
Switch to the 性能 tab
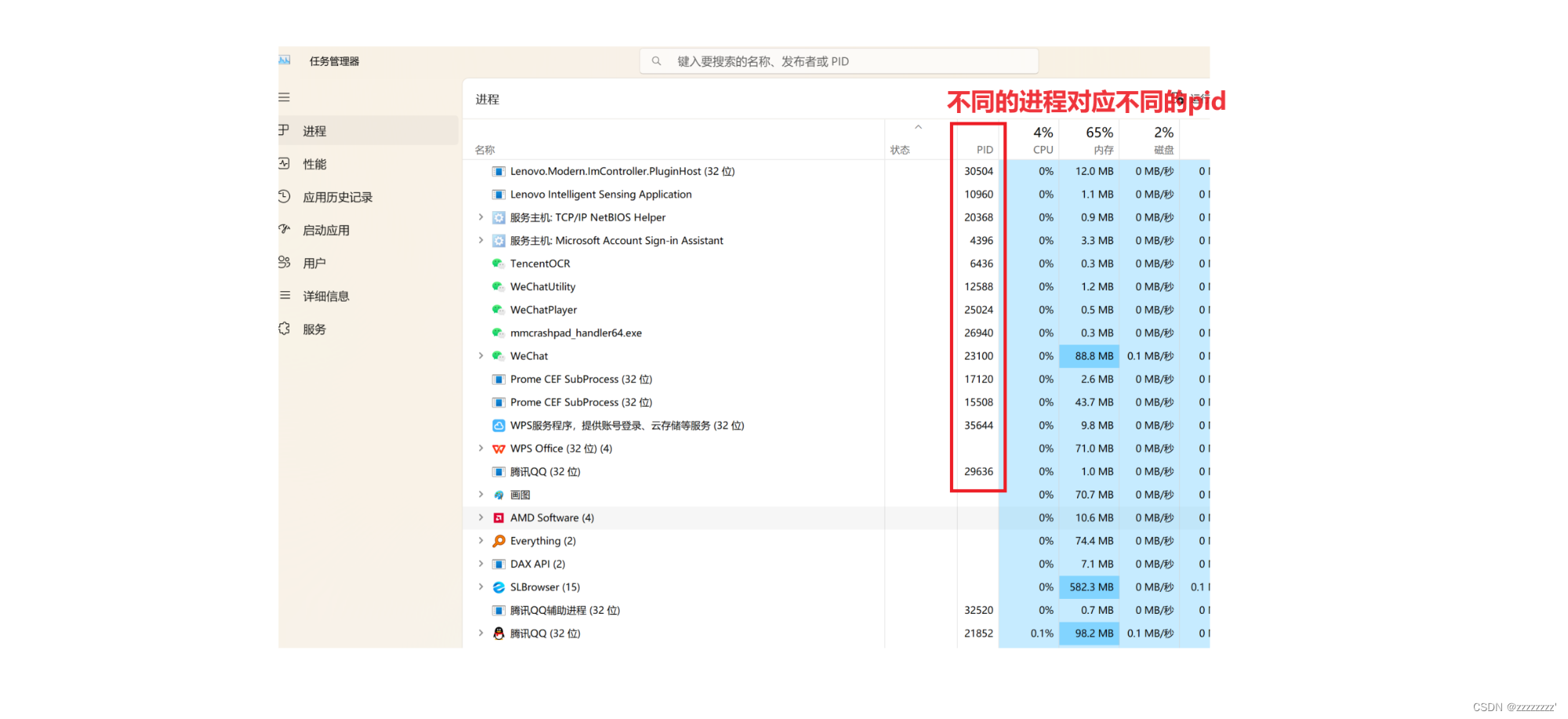click(368, 163)
